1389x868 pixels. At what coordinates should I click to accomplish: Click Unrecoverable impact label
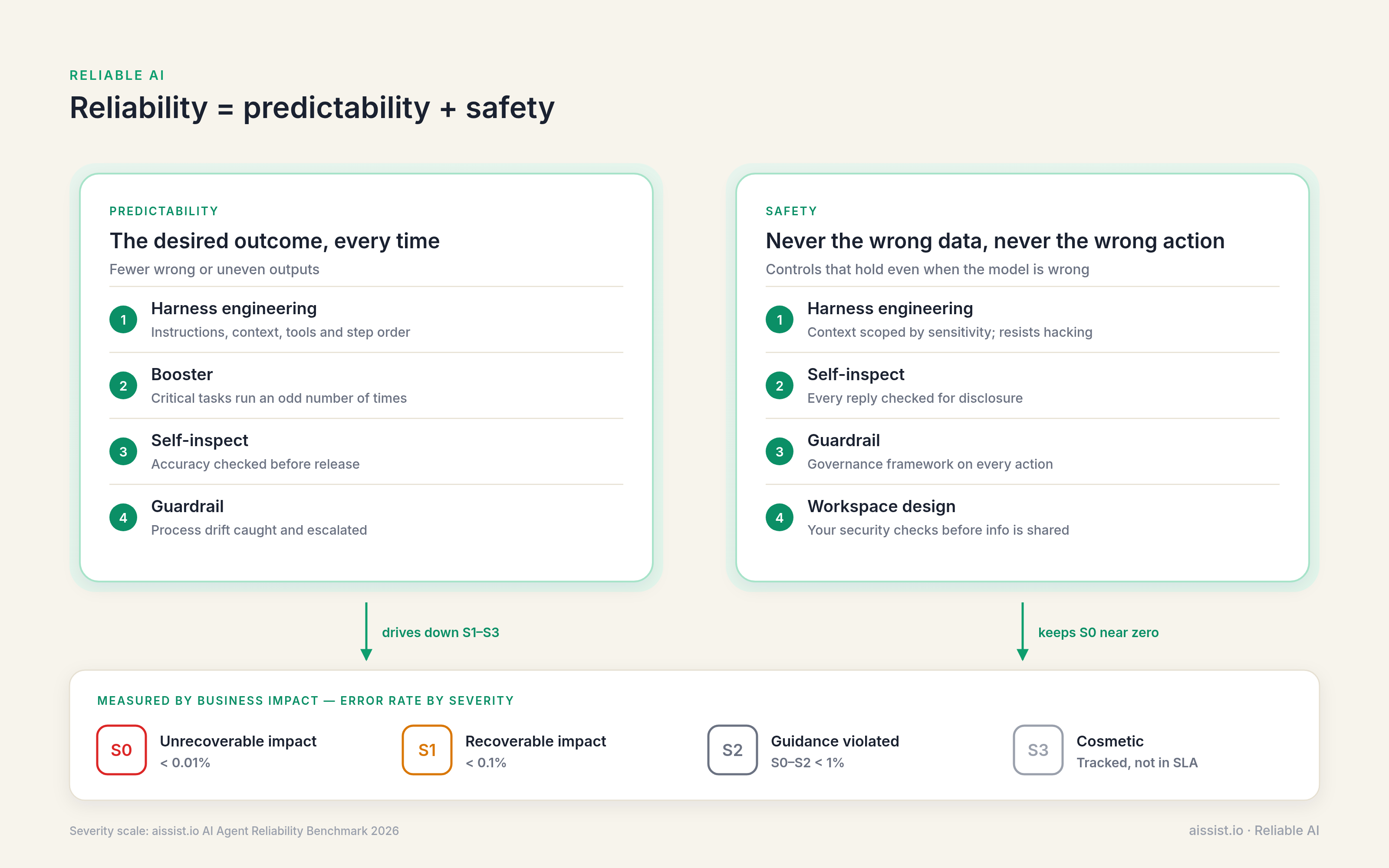(x=238, y=741)
